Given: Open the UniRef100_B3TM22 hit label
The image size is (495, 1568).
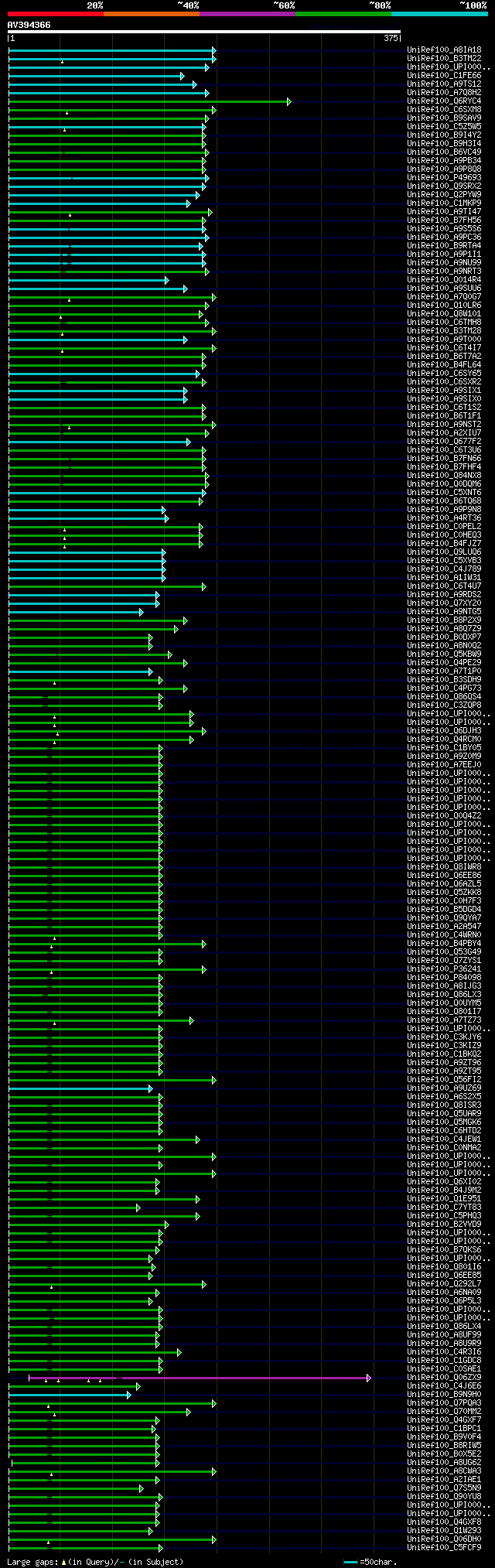Looking at the screenshot, I should point(444,59).
